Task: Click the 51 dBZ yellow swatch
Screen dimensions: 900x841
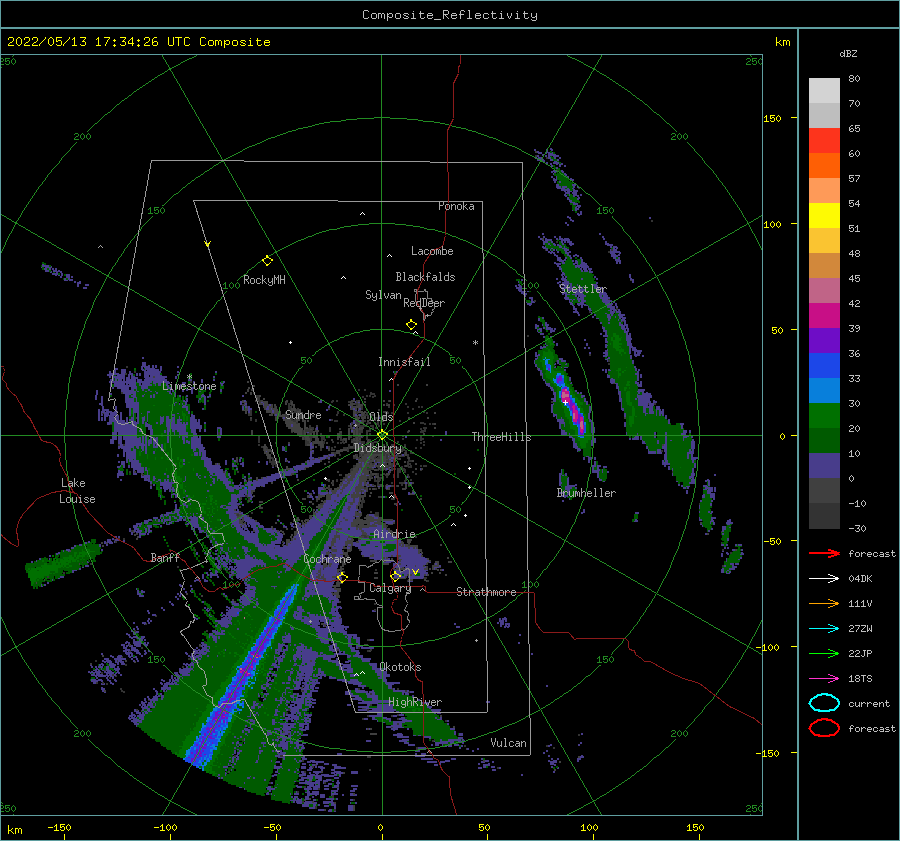Action: tap(824, 216)
